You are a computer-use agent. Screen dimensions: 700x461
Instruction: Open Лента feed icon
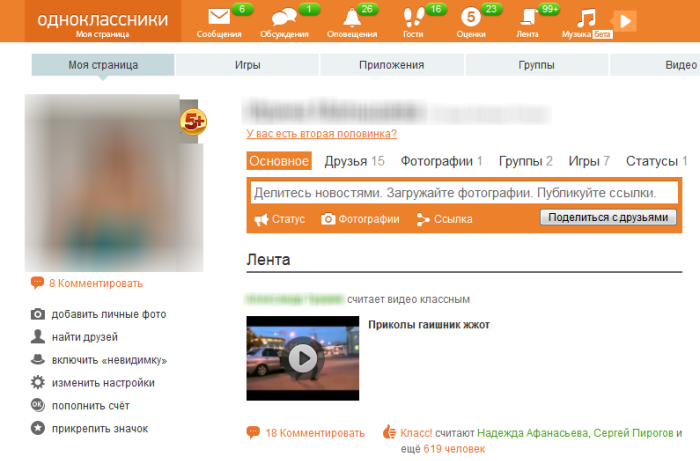527,18
